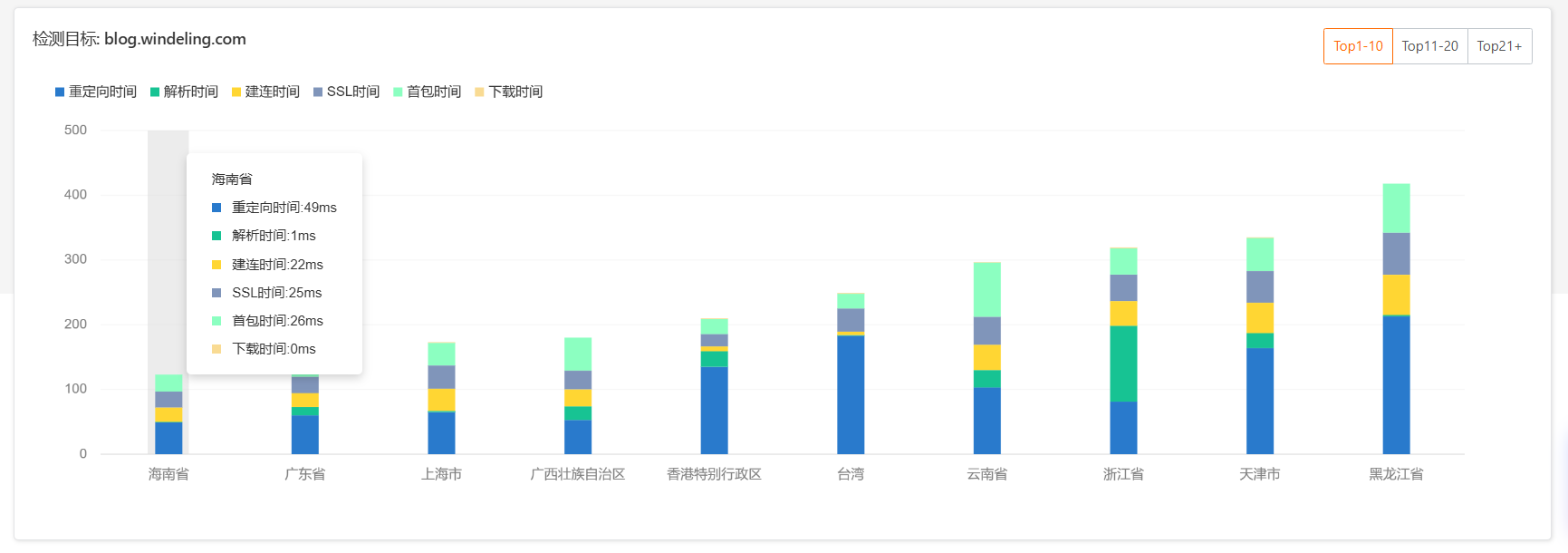Image resolution: width=1568 pixels, height=553 pixels.
Task: Click the 云南省 stacked bar
Action: click(987, 358)
